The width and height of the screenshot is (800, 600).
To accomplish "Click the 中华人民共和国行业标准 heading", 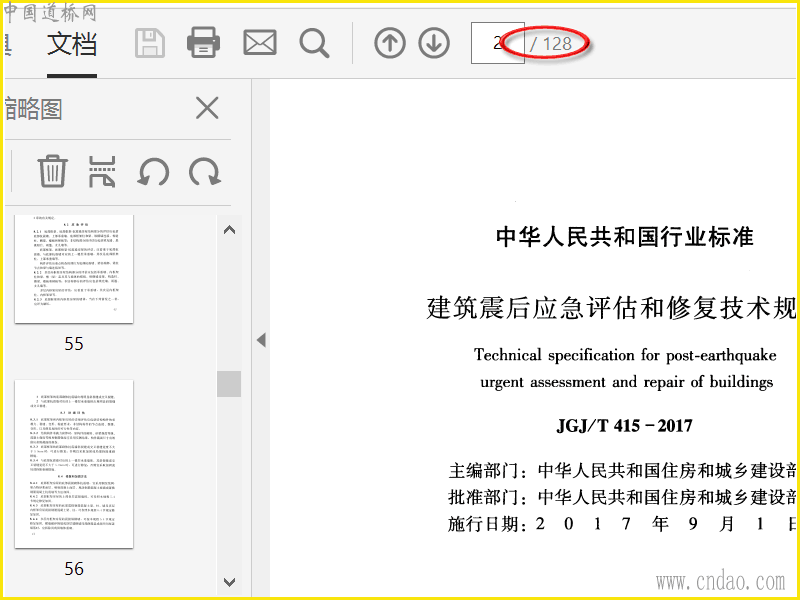I will (624, 237).
